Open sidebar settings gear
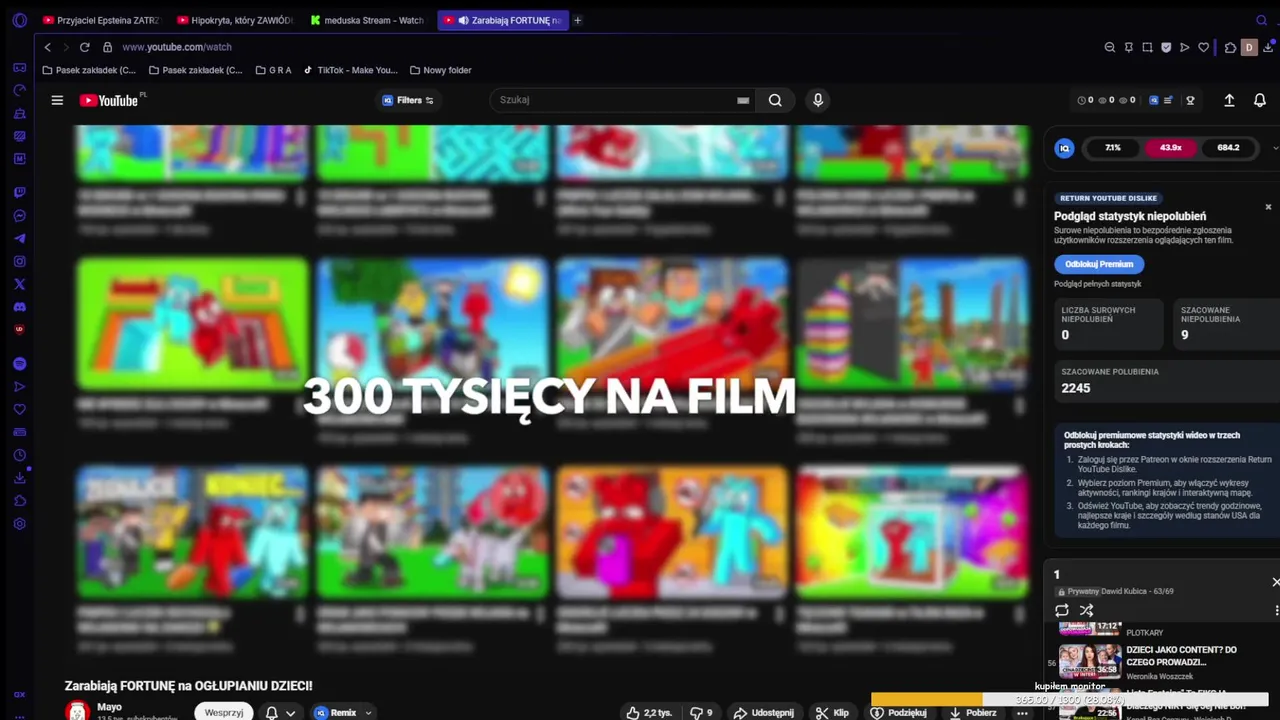This screenshot has height=720, width=1280. coord(19,524)
